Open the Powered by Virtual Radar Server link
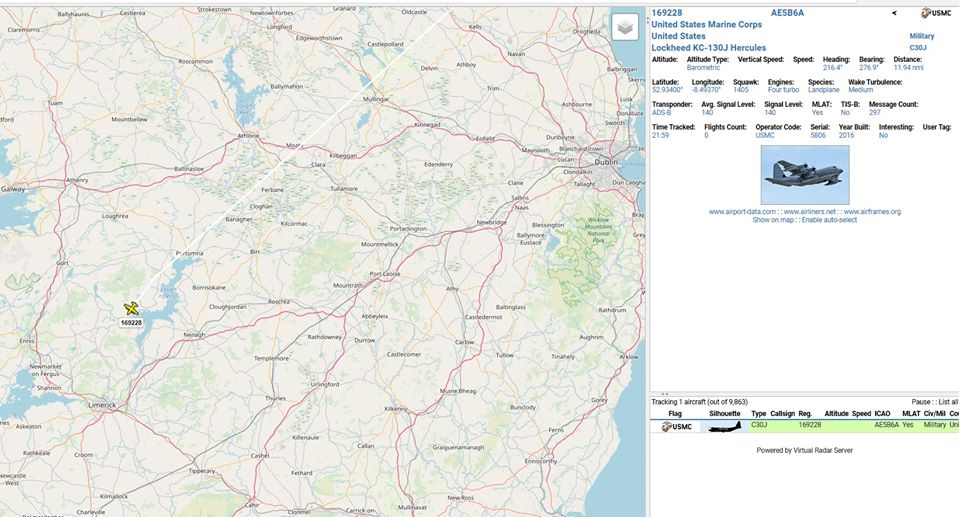 (x=804, y=450)
